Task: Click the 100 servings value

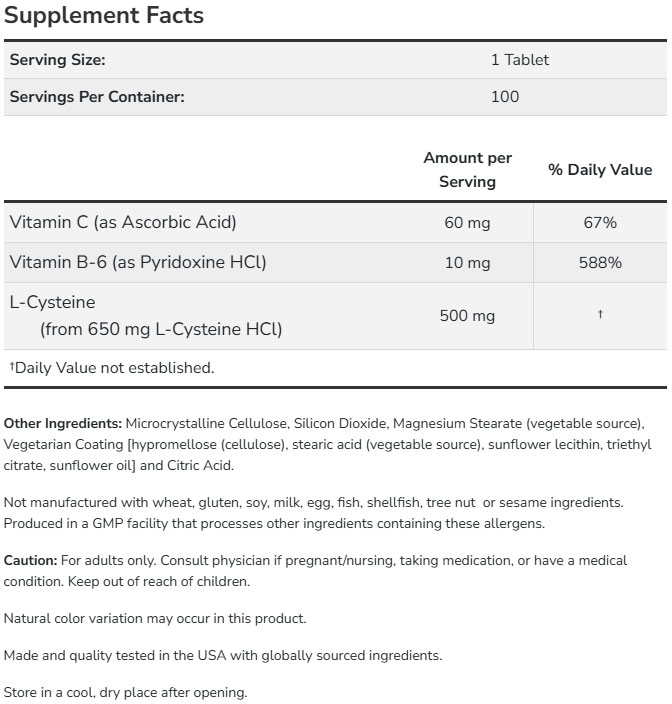Action: click(505, 97)
